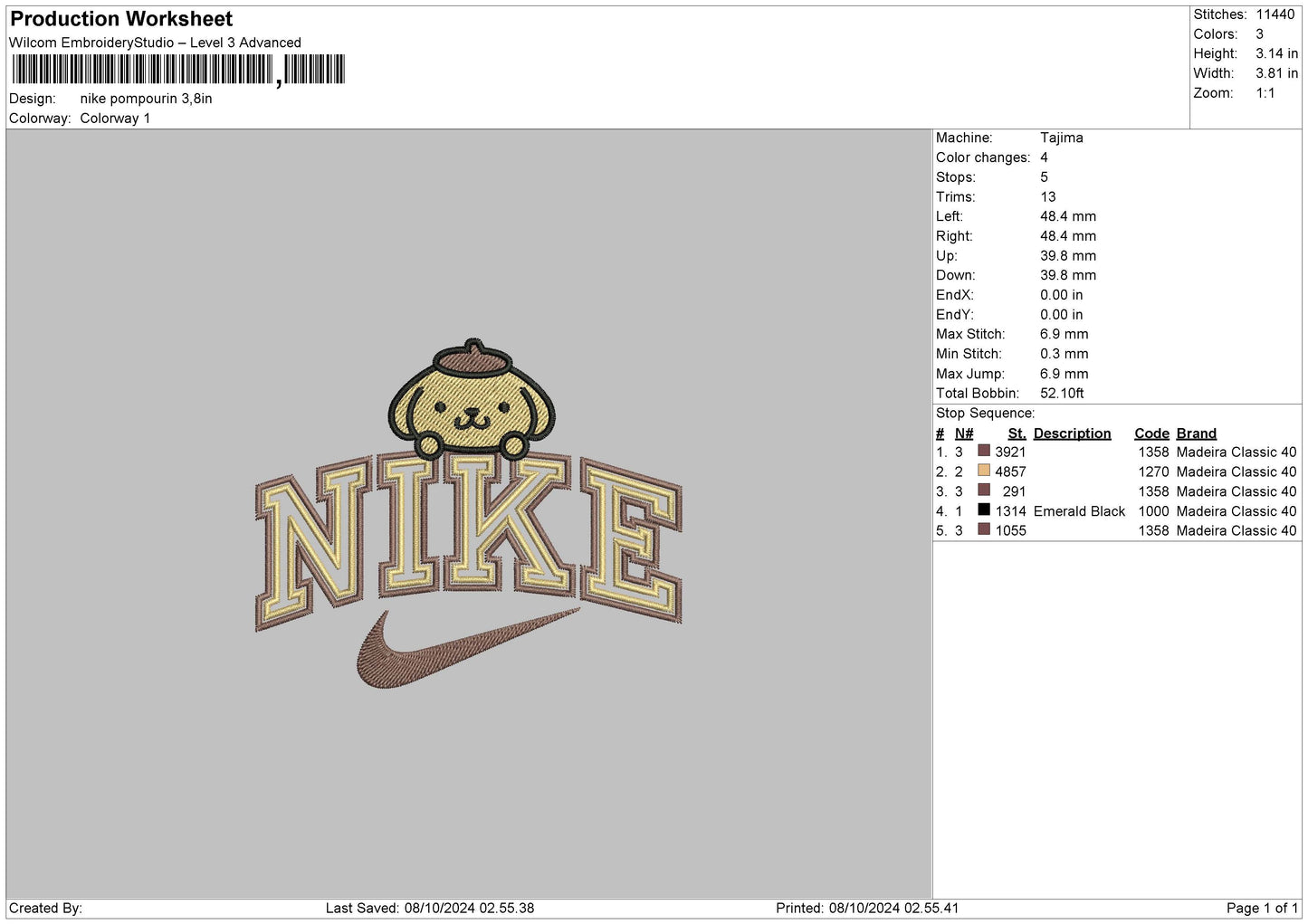Click the barcode under the software name
Image resolution: width=1308 pixels, height=924 pixels.
coord(178,70)
